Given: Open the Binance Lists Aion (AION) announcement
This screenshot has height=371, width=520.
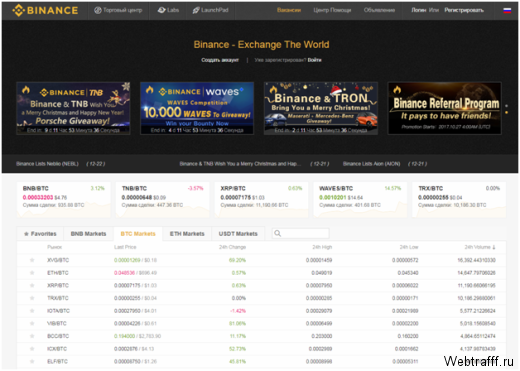Looking at the screenshot, I should pos(371,164).
